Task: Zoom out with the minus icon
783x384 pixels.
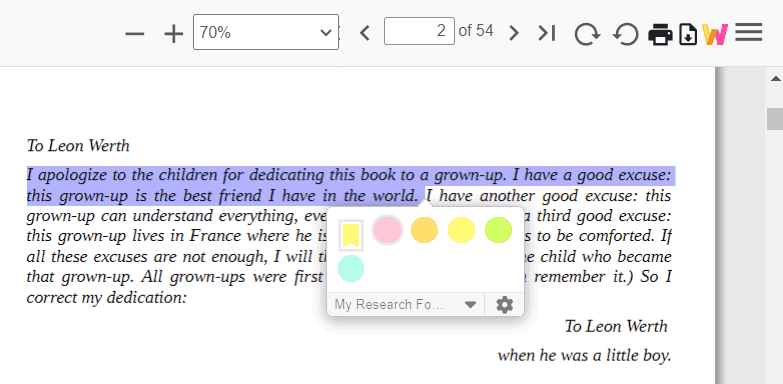Action: (135, 34)
